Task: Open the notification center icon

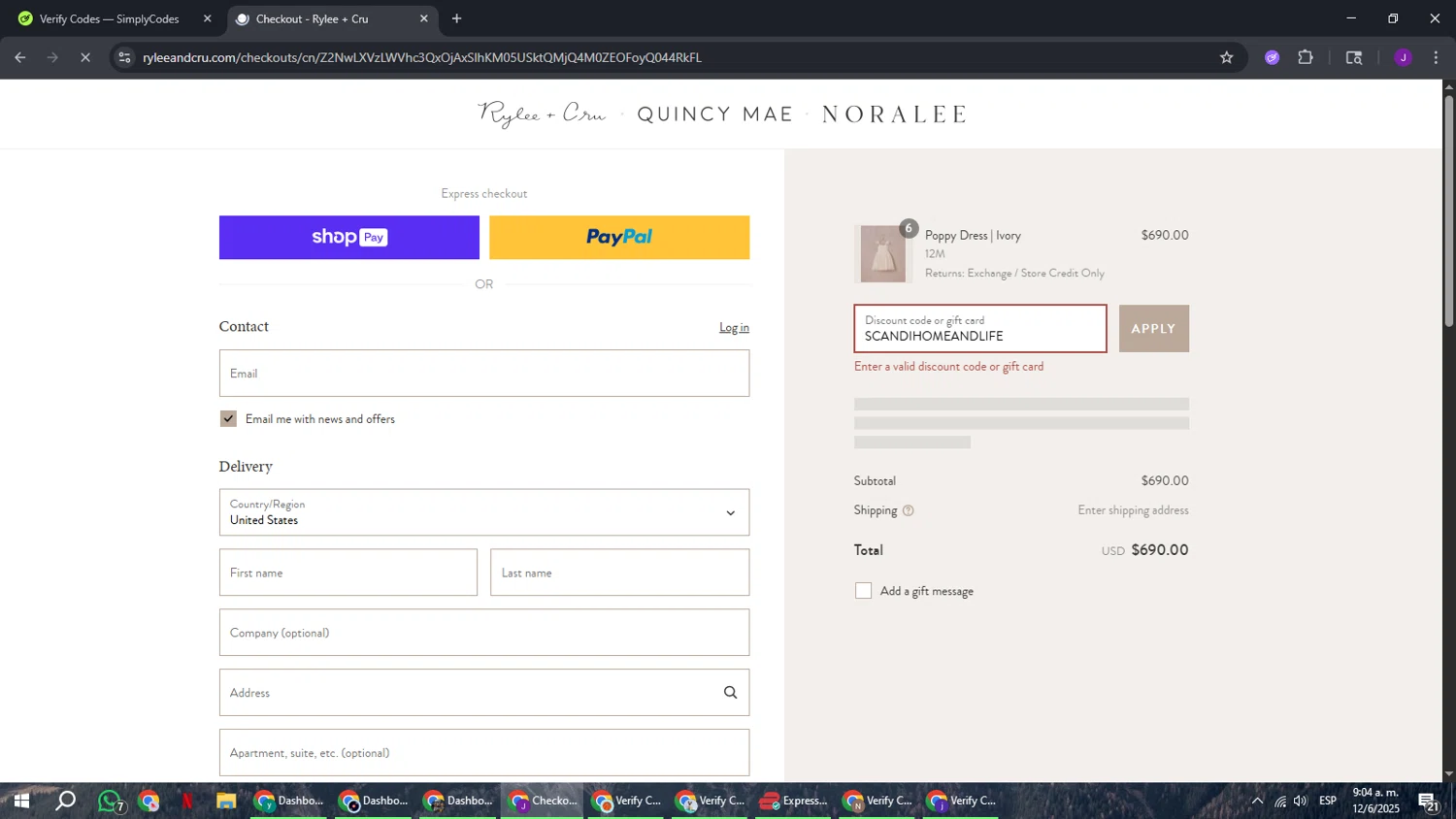Action: click(x=1428, y=802)
